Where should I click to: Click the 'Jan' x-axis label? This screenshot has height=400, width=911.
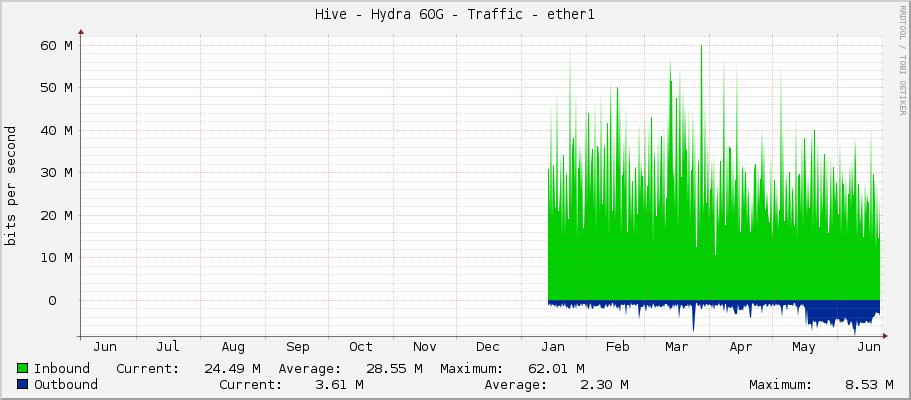[x=553, y=347]
